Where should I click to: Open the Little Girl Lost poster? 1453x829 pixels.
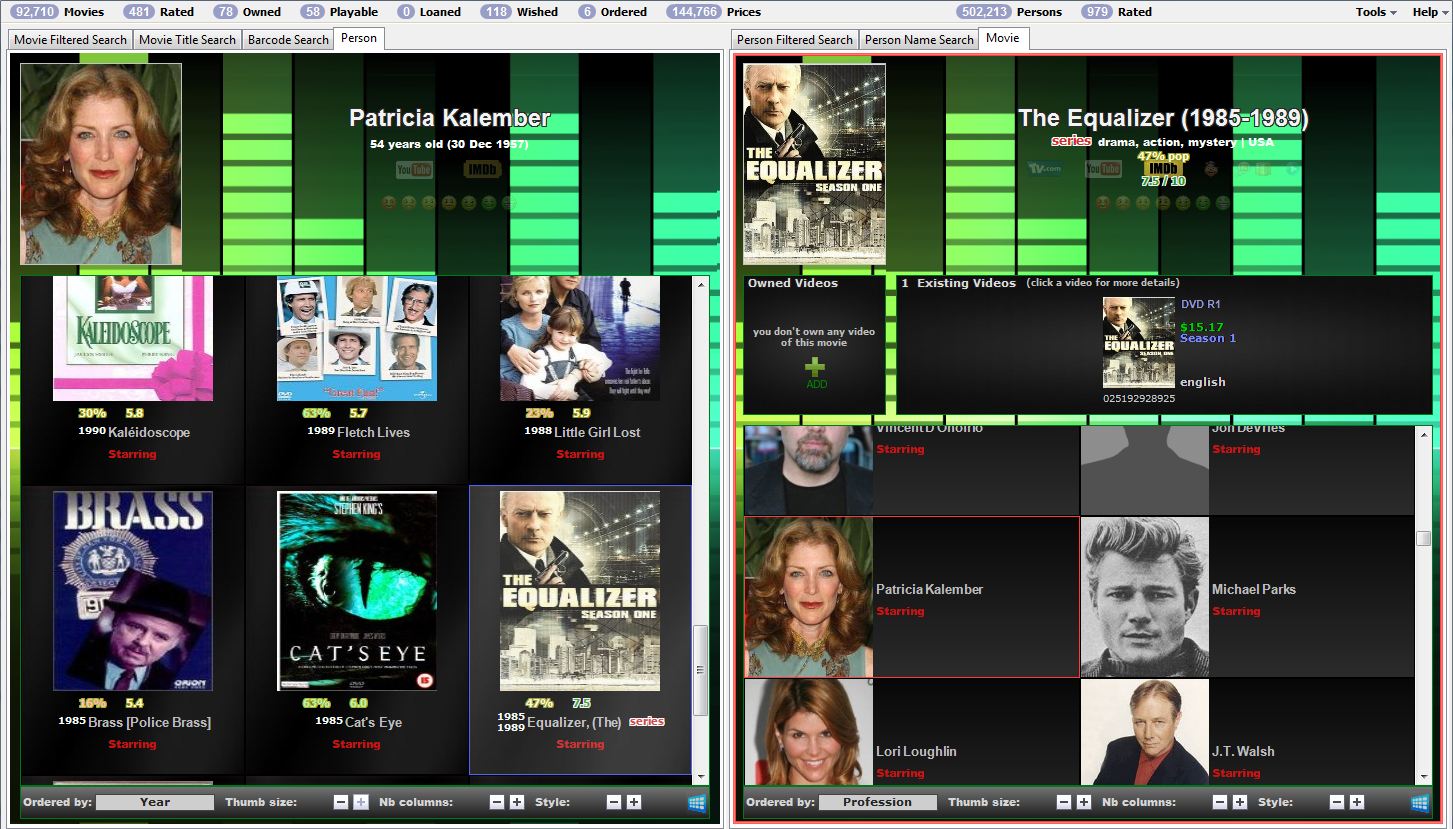click(x=580, y=338)
